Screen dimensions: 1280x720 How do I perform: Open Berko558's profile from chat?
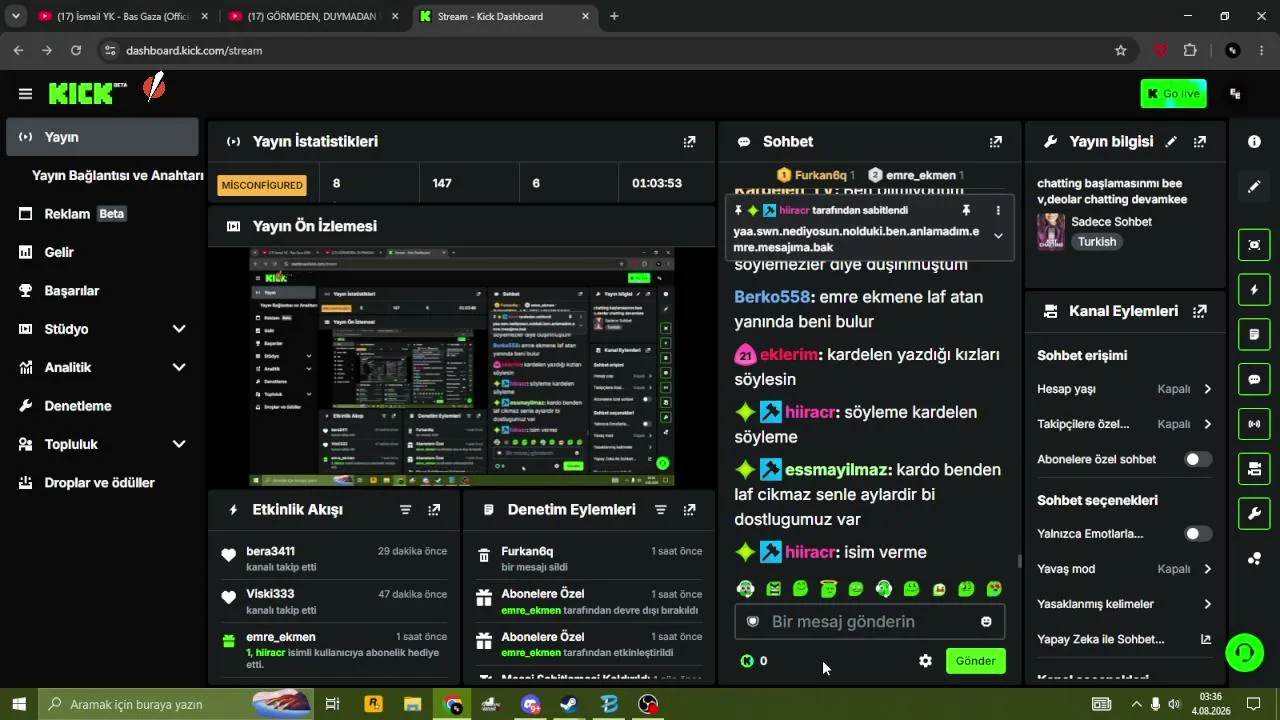click(x=772, y=297)
